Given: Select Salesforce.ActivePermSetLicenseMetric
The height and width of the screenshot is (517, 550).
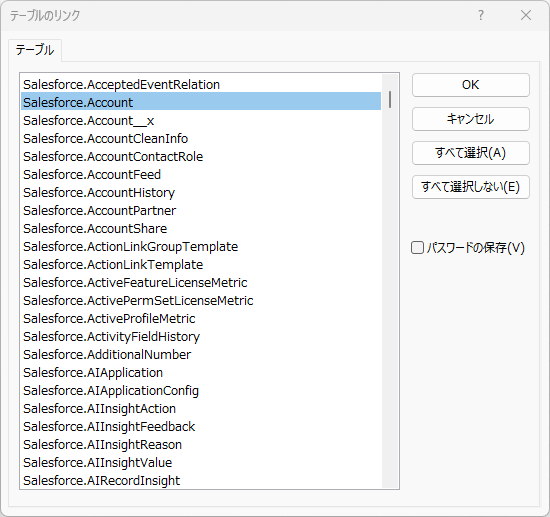Looking at the screenshot, I should (x=201, y=301).
